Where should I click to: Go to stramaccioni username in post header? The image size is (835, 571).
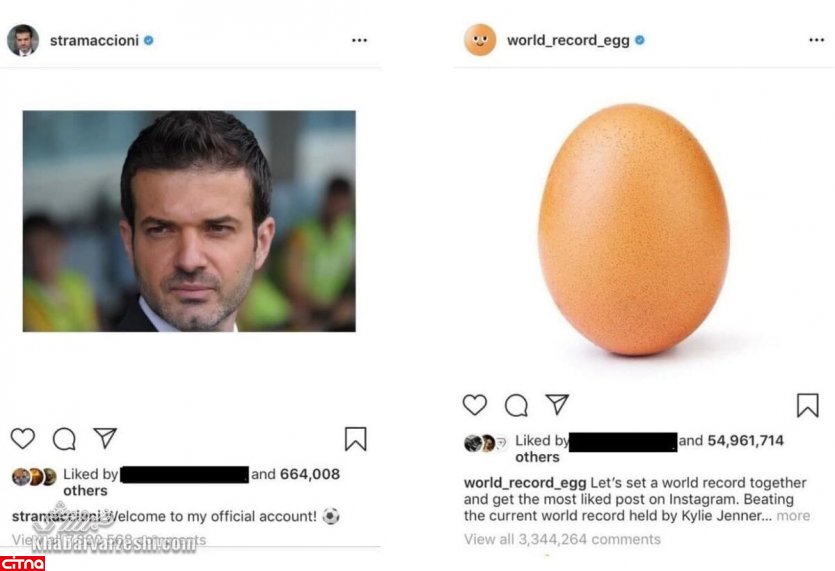coord(95,41)
